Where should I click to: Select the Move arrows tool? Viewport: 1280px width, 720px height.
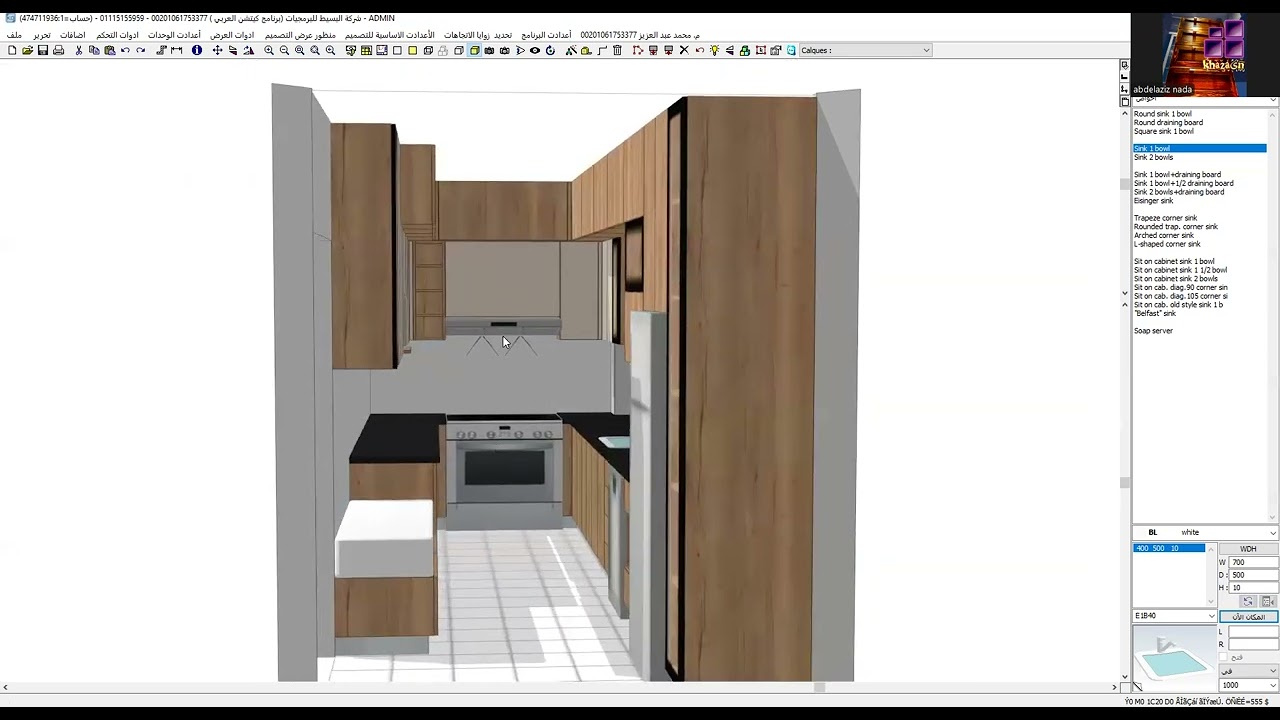(217, 50)
